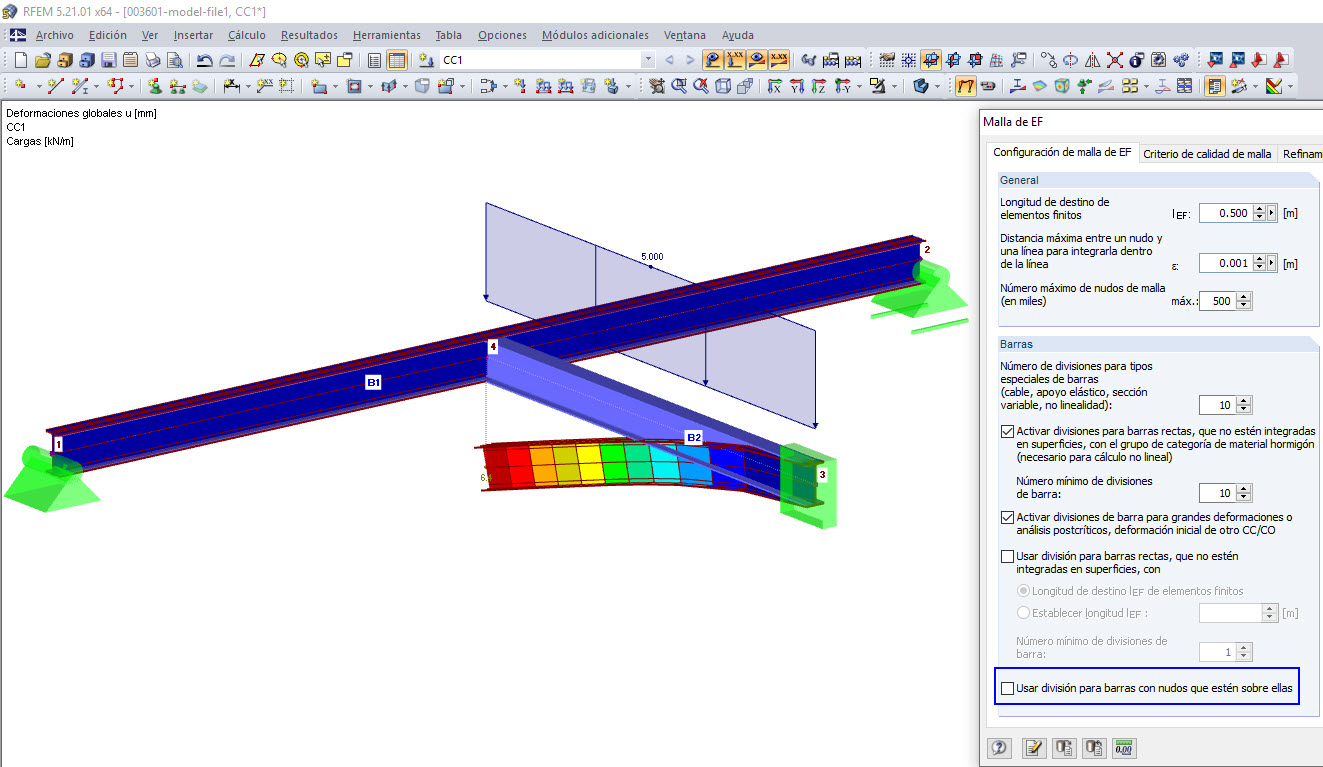Go to the next load case arrow
Screen dimensions: 1323x767
click(x=692, y=60)
